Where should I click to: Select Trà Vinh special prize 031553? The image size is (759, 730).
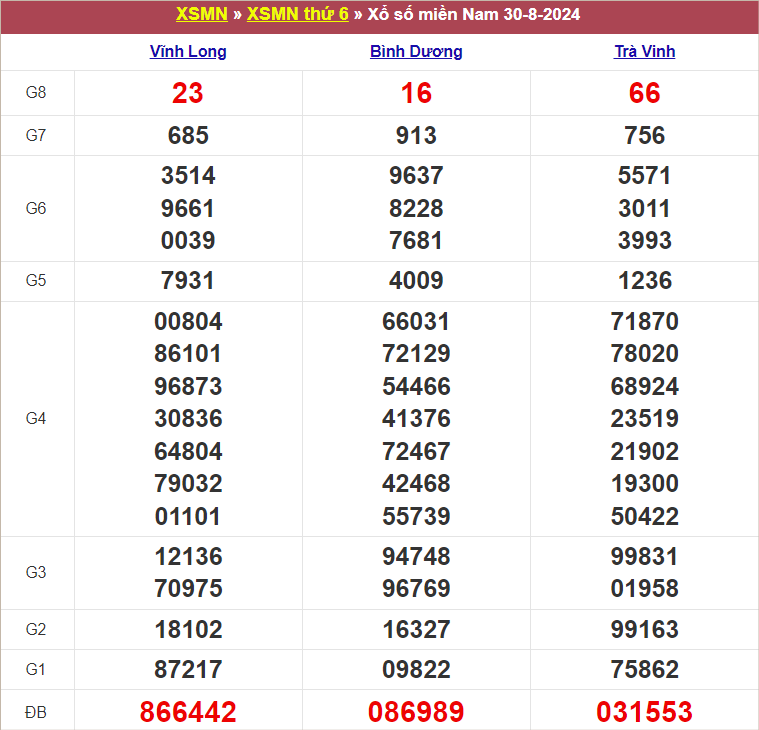coord(644,712)
